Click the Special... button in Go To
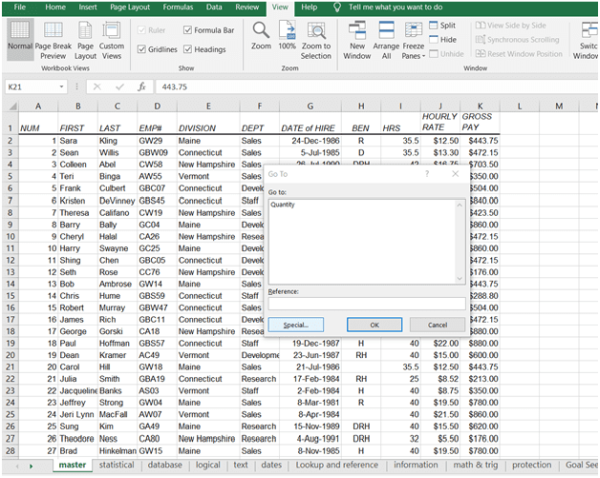Screen dimensions: 600x478 295,325
